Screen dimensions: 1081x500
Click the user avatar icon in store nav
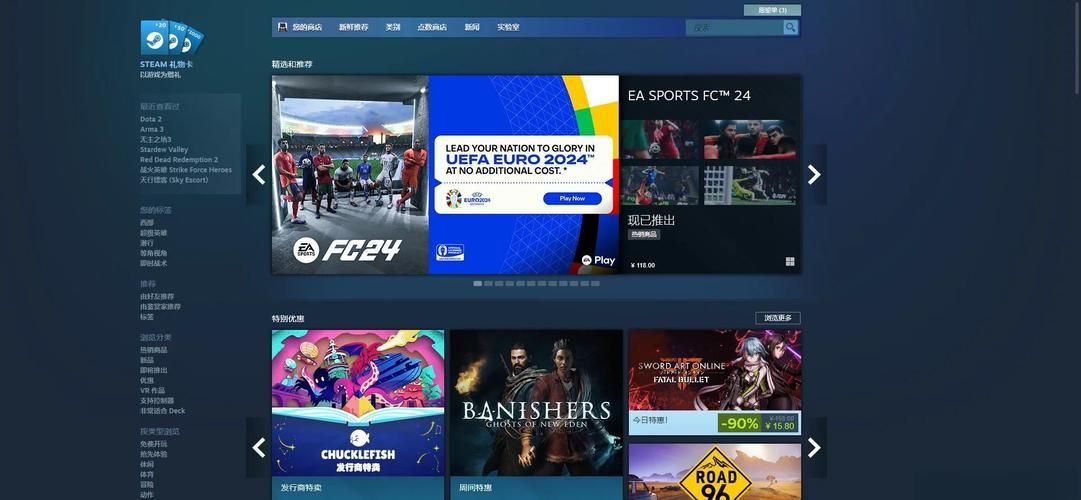[x=283, y=27]
